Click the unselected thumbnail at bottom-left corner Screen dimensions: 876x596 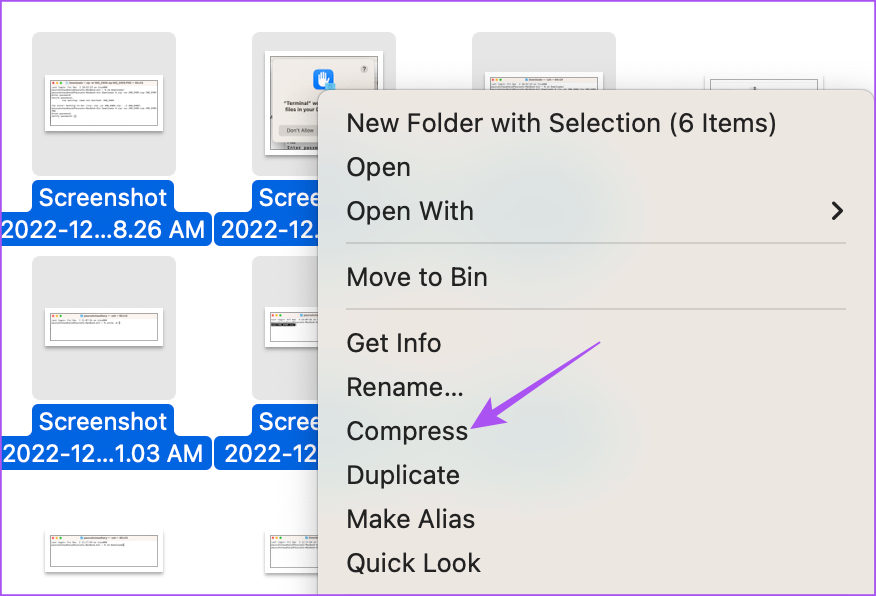[104, 552]
